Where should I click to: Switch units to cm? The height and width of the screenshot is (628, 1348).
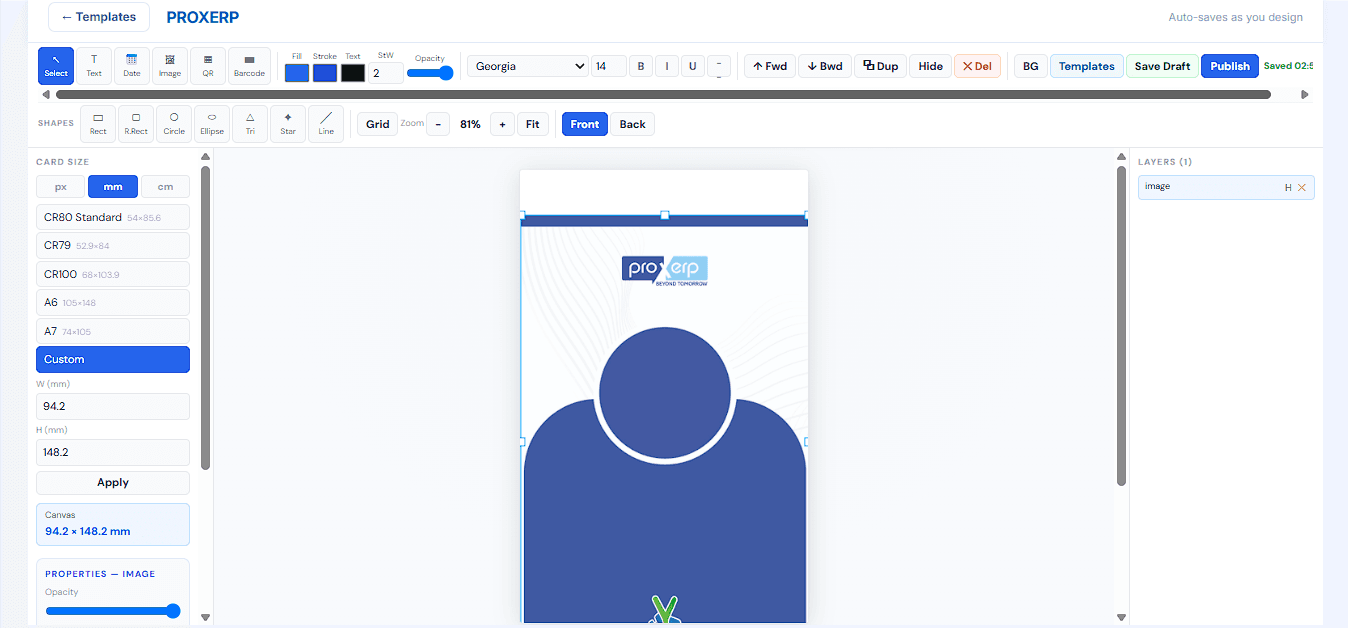pos(165,187)
